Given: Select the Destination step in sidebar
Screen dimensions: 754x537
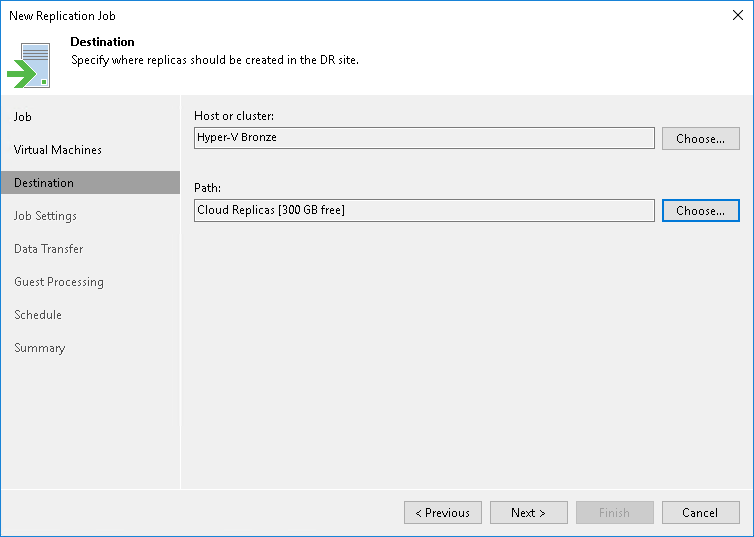Looking at the screenshot, I should point(44,183).
